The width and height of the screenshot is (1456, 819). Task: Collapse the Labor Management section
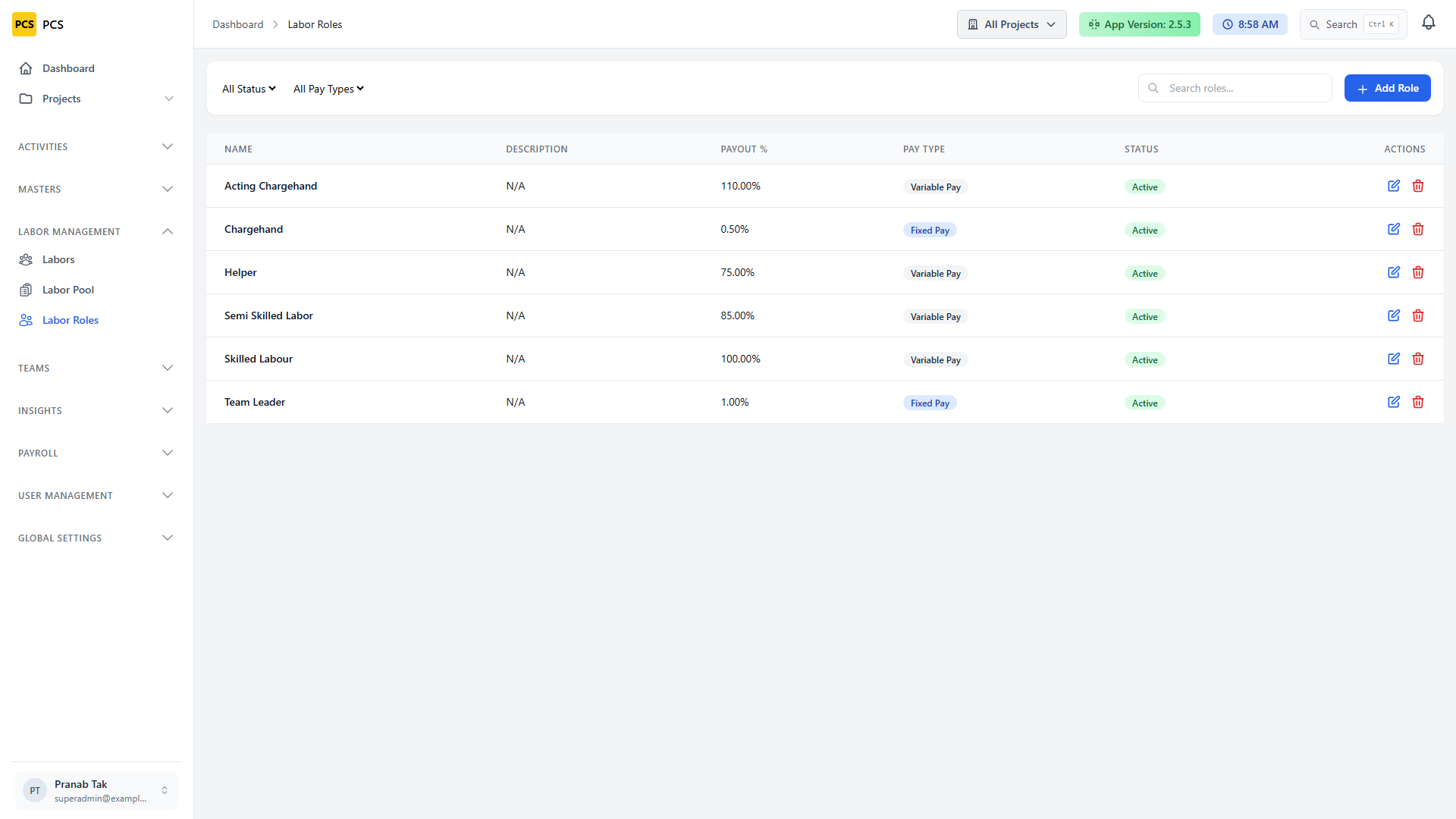[97, 231]
